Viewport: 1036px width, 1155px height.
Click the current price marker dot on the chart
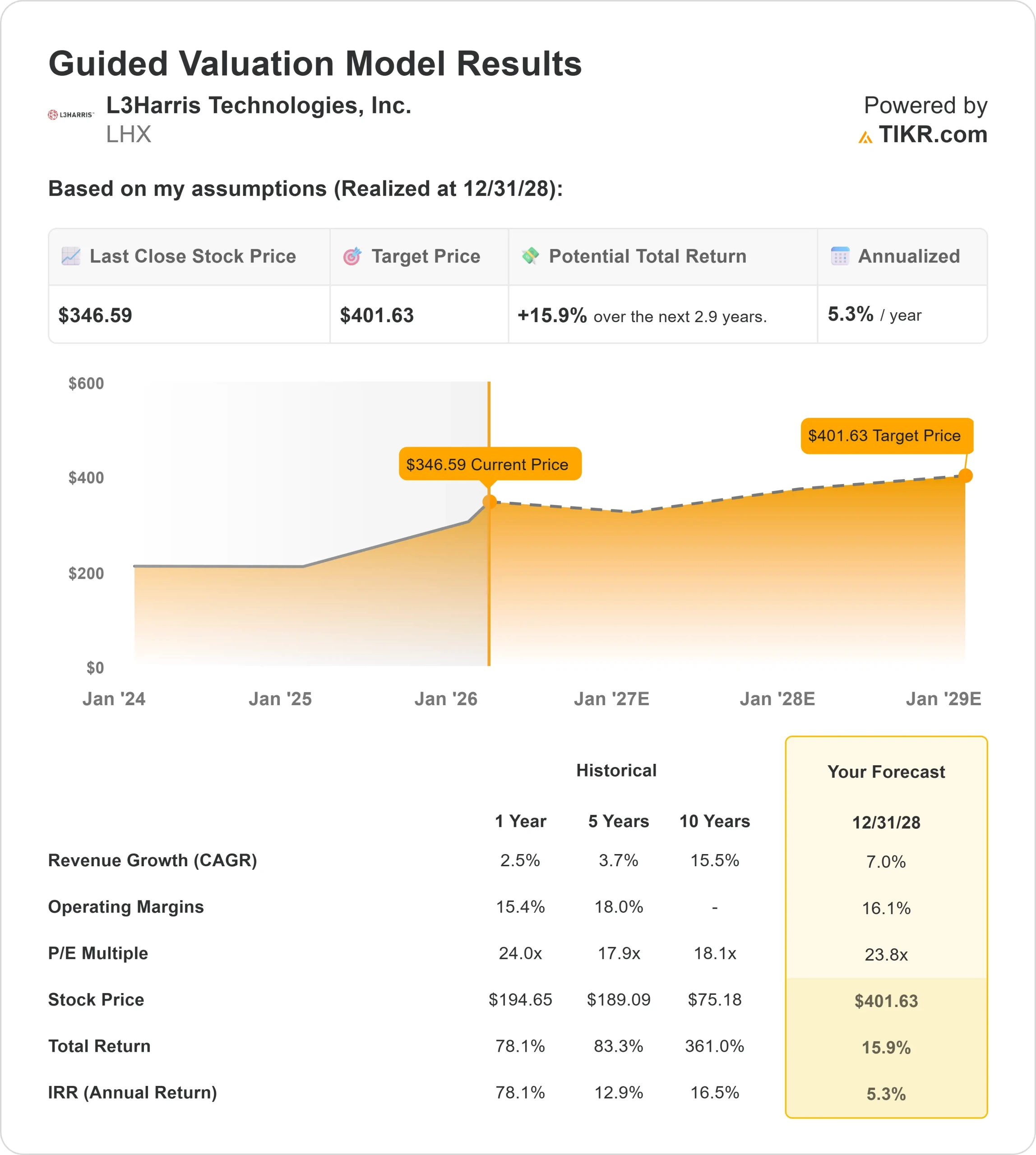pyautogui.click(x=490, y=501)
